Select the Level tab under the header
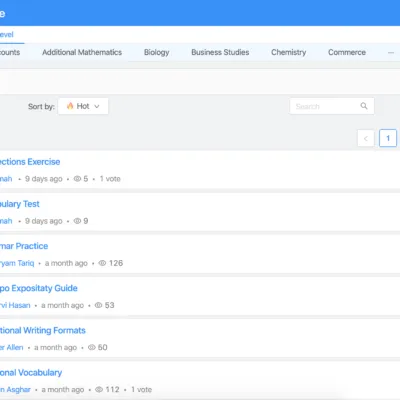400x400 pixels. point(6,35)
